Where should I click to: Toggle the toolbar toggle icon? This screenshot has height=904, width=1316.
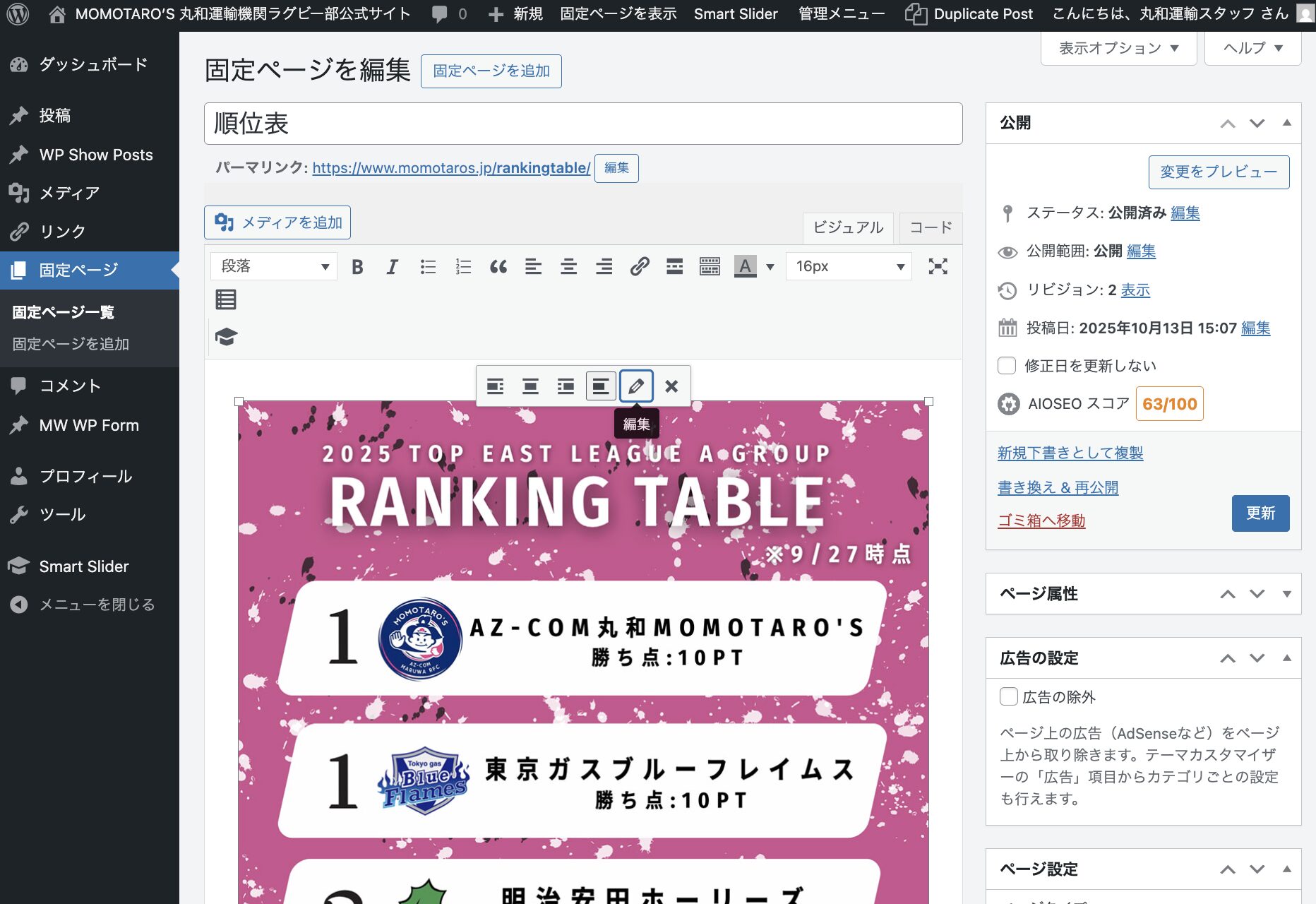point(710,266)
